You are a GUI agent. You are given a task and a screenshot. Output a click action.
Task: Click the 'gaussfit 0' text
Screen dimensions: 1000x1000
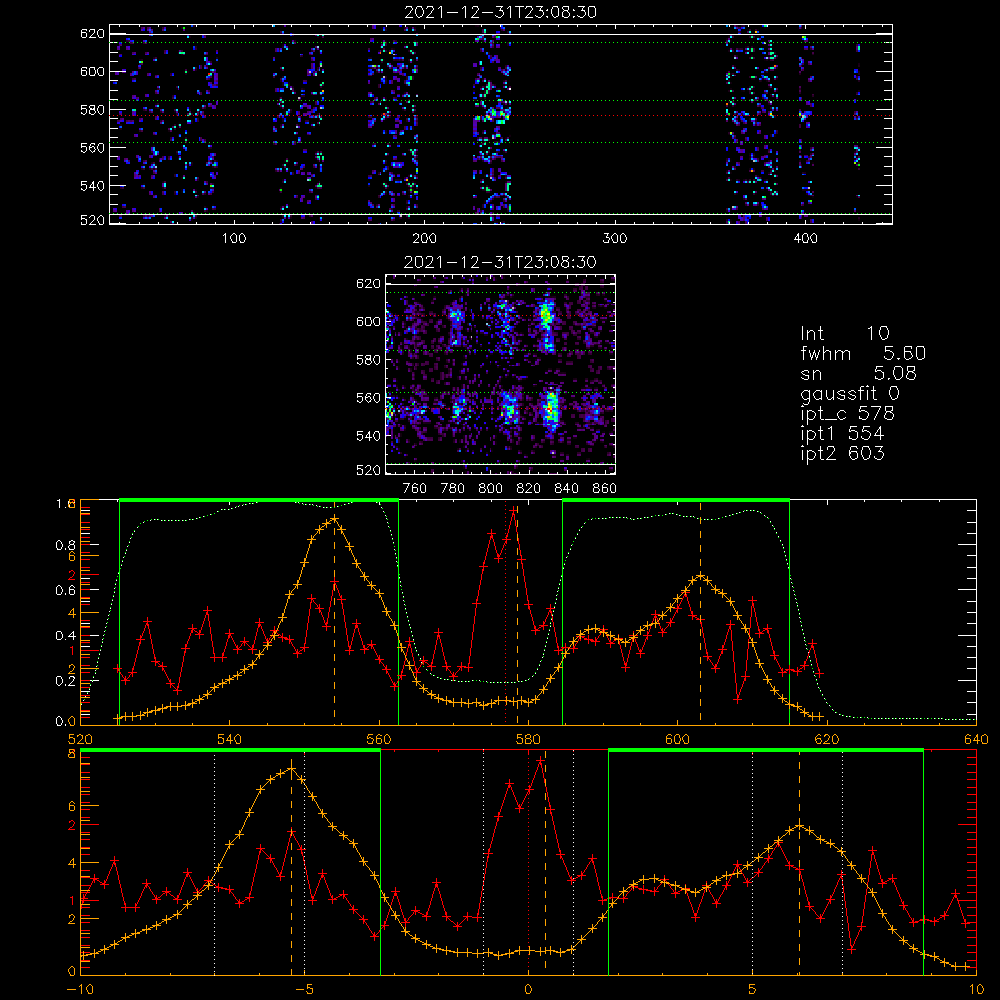click(850, 393)
